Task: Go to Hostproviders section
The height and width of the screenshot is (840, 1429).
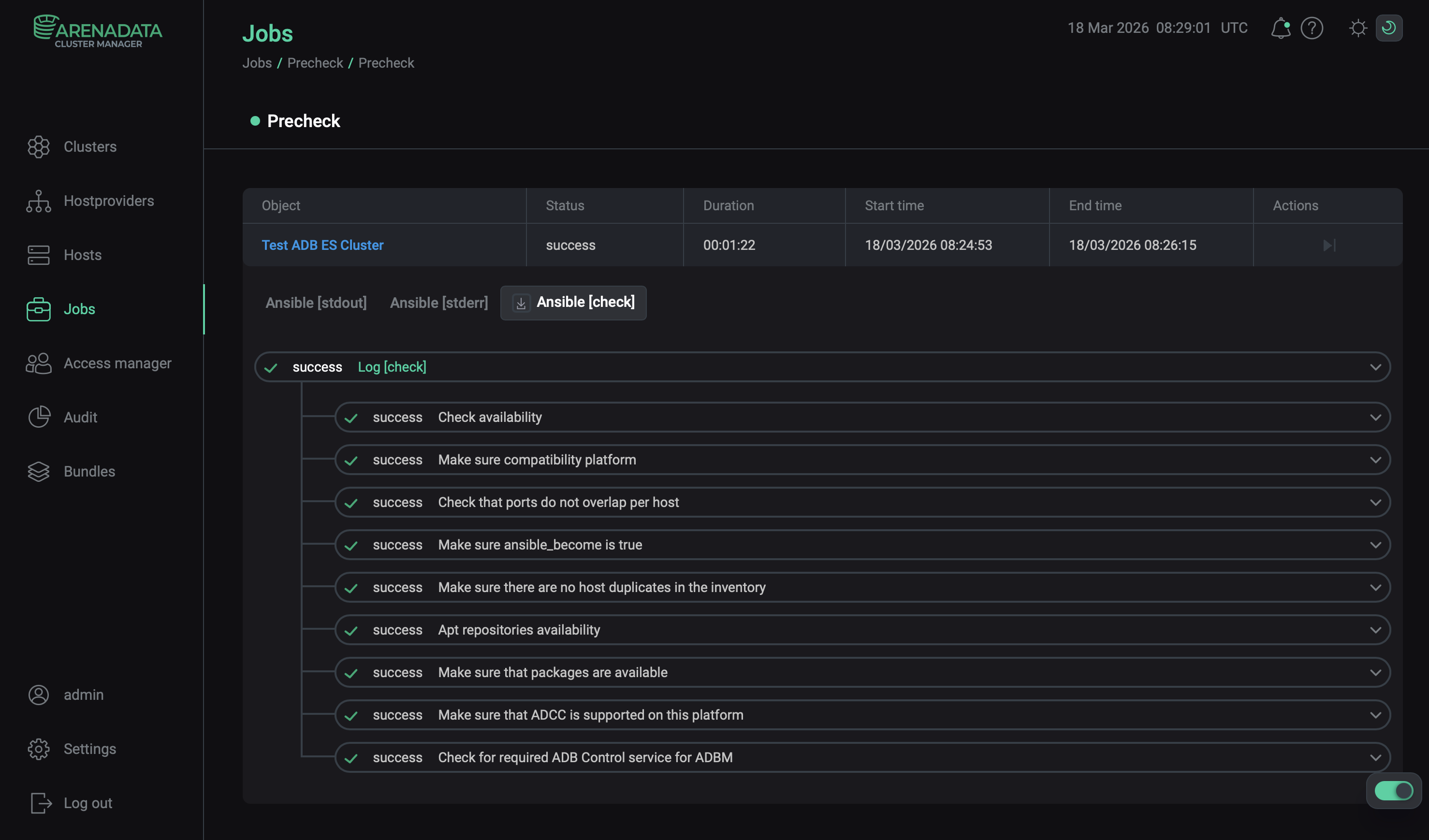Action: (x=108, y=201)
